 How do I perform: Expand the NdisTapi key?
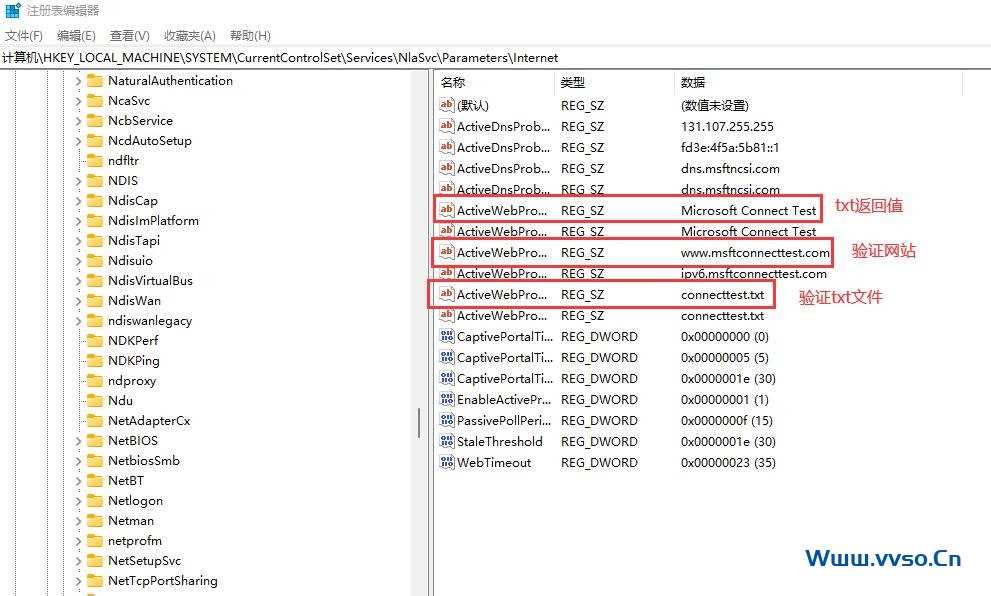click(78, 241)
